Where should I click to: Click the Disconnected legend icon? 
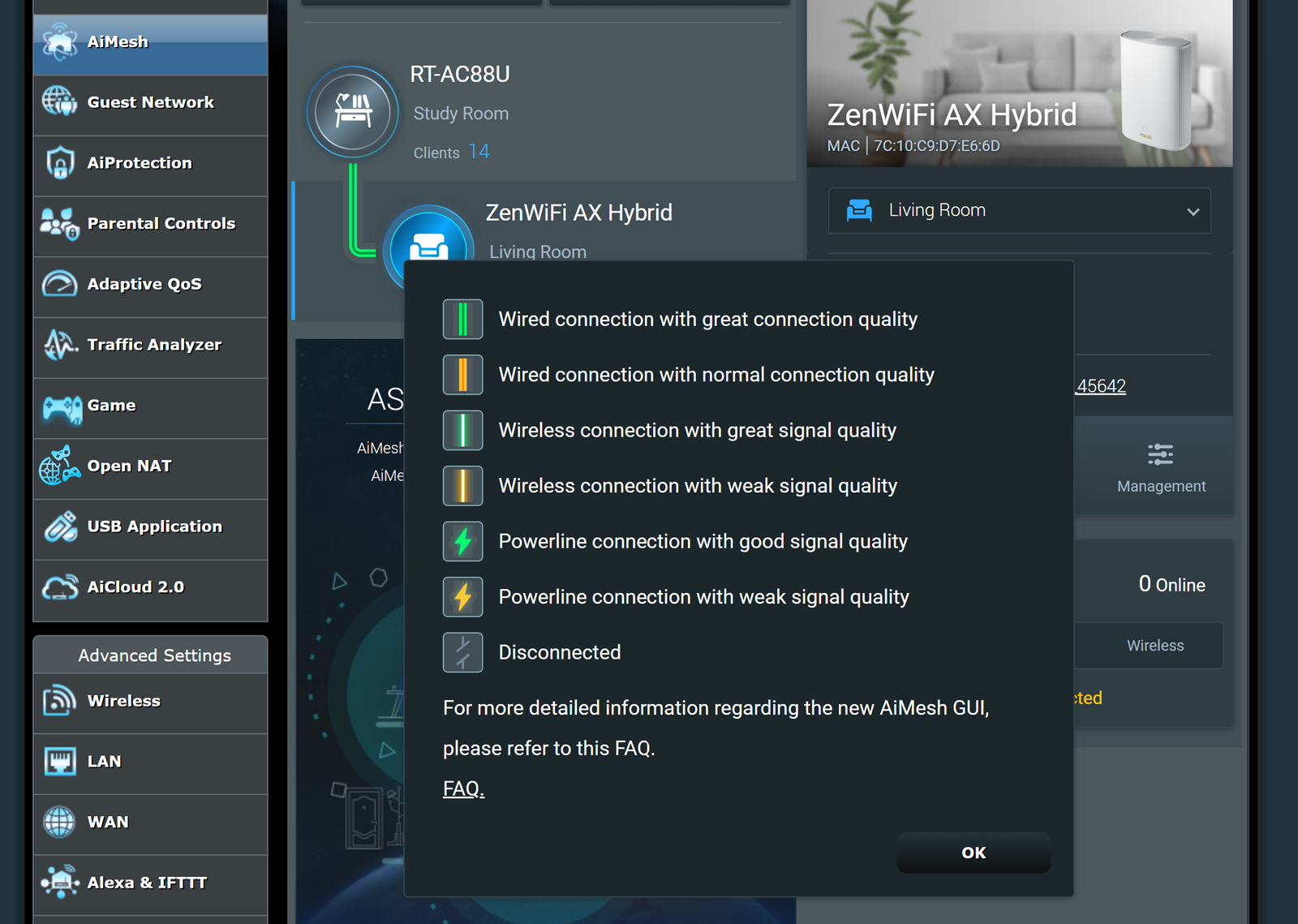[462, 652]
